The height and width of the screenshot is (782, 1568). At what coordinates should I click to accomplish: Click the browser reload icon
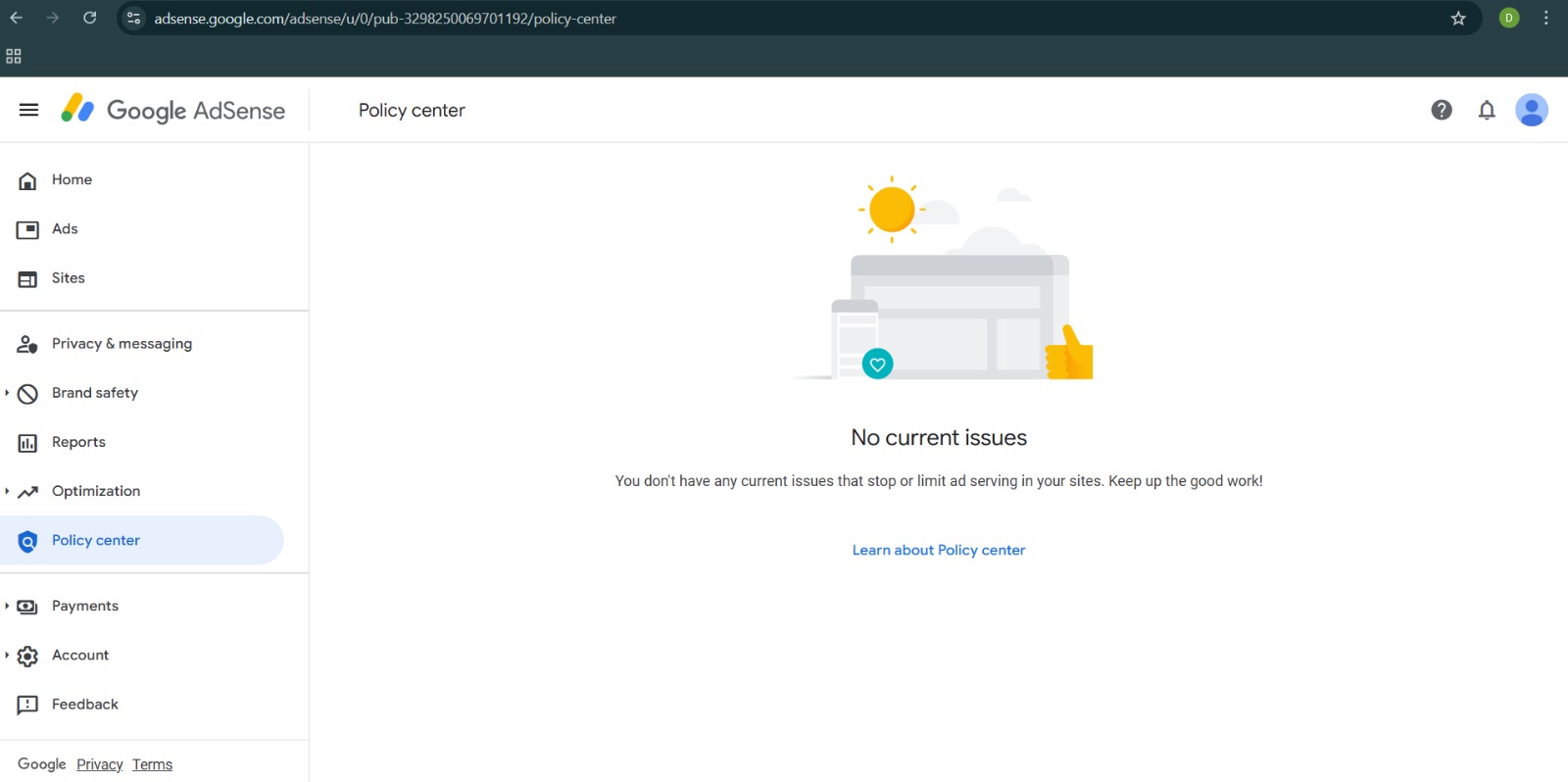pyautogui.click(x=90, y=18)
